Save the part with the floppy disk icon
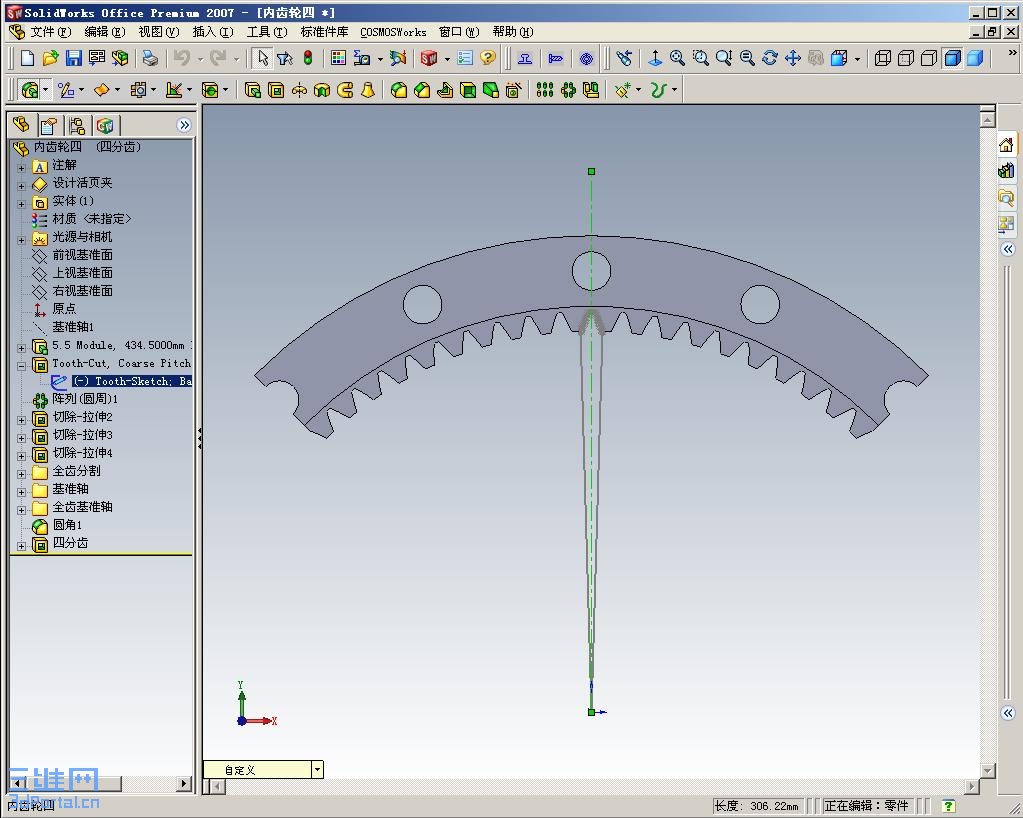 pos(73,59)
